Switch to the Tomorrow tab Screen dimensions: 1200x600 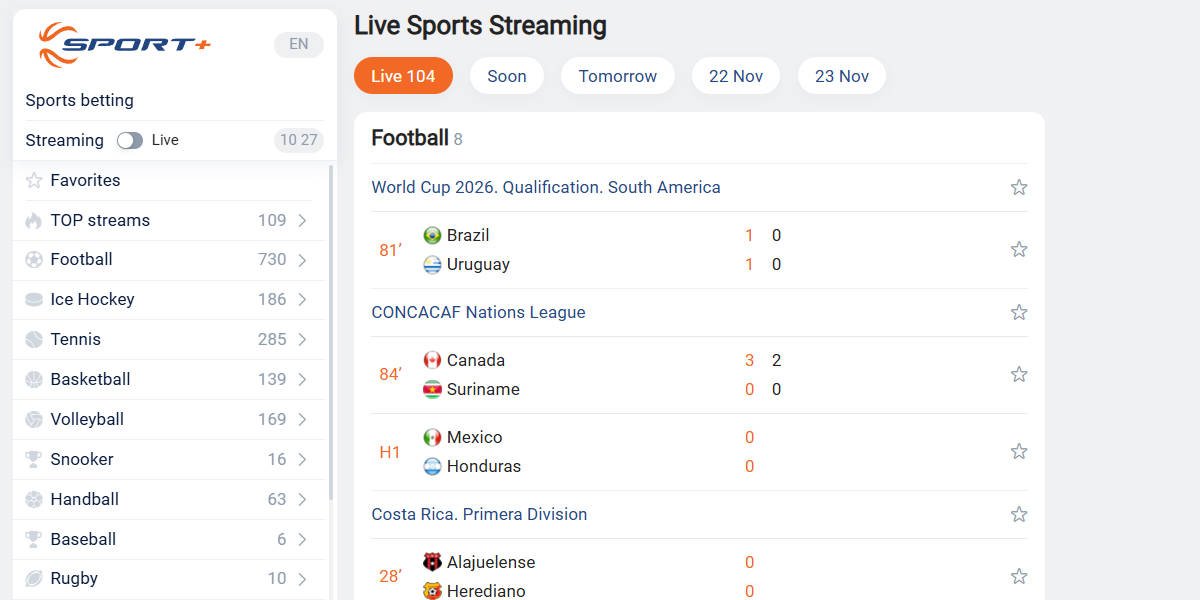[617, 76]
